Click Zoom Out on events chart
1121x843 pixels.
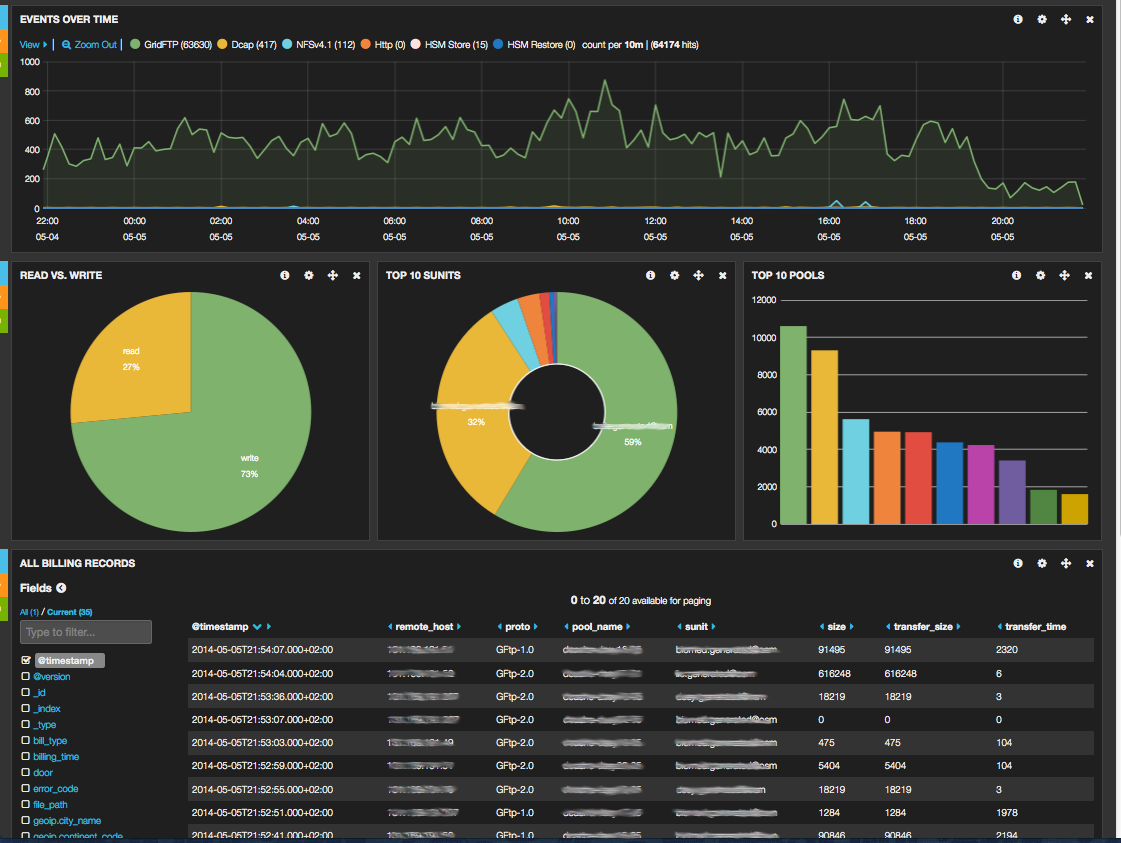(89, 44)
